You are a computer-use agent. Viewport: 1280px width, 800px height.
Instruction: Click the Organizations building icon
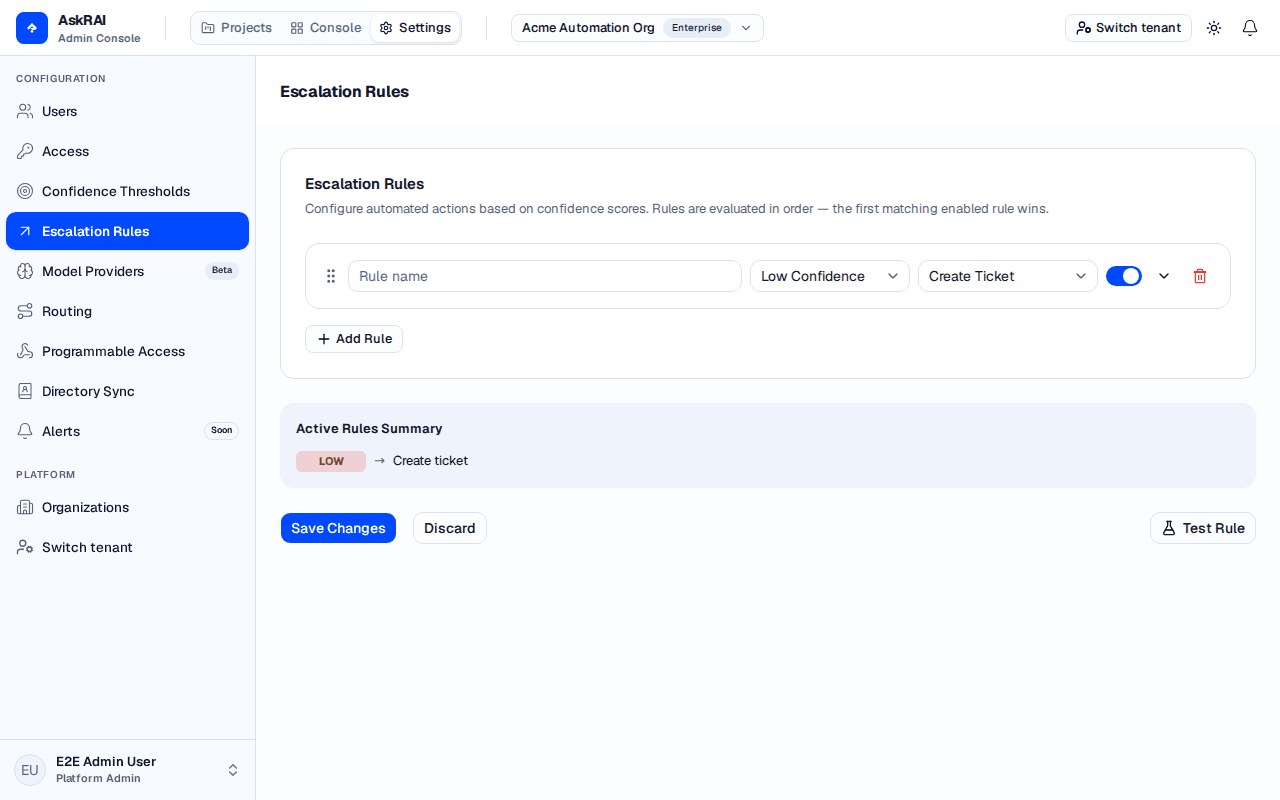click(25, 507)
